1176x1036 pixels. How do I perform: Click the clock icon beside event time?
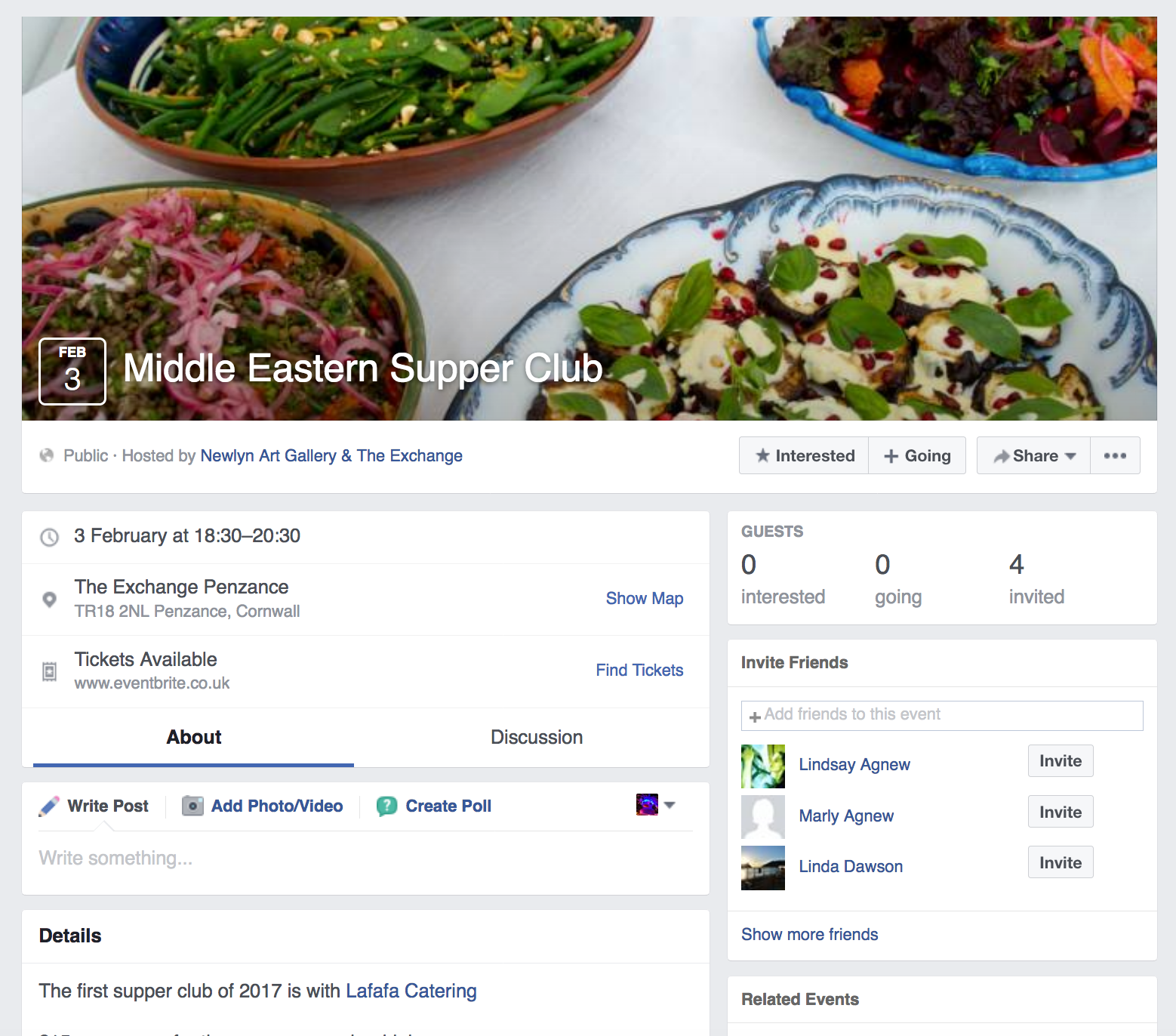click(50, 537)
